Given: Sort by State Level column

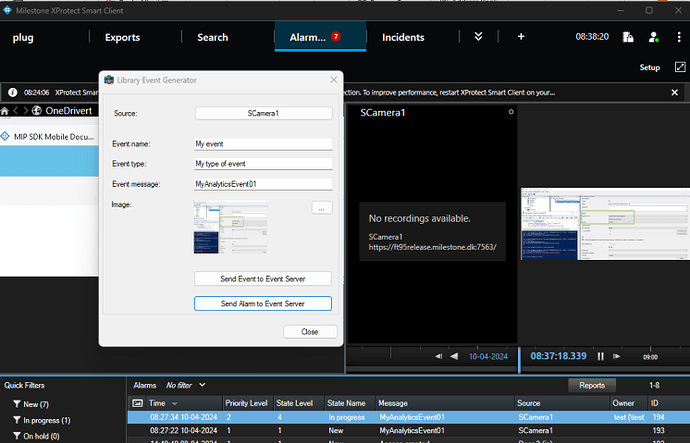Looking at the screenshot, I should pyautogui.click(x=299, y=403).
